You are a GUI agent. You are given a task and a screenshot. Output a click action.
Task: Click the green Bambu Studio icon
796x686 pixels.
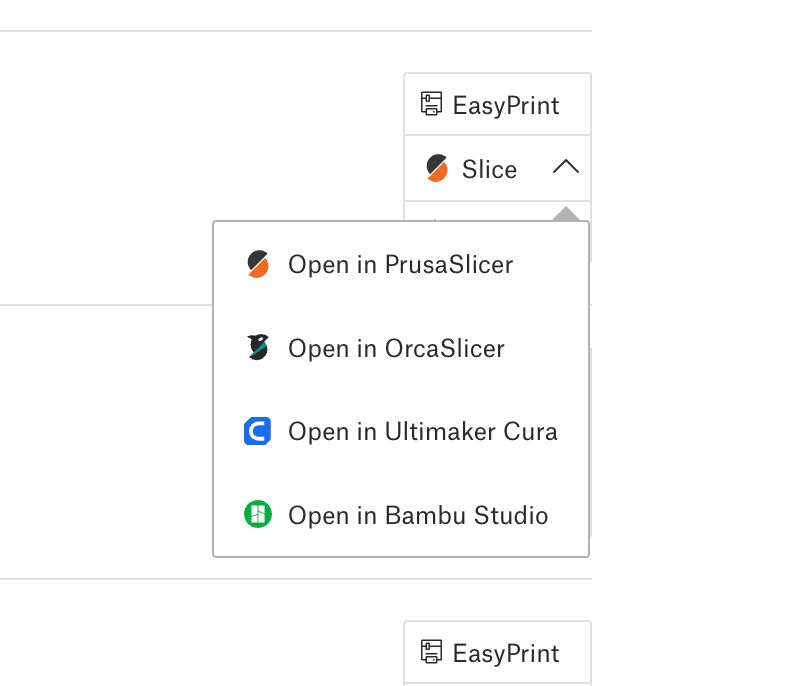pyautogui.click(x=258, y=514)
